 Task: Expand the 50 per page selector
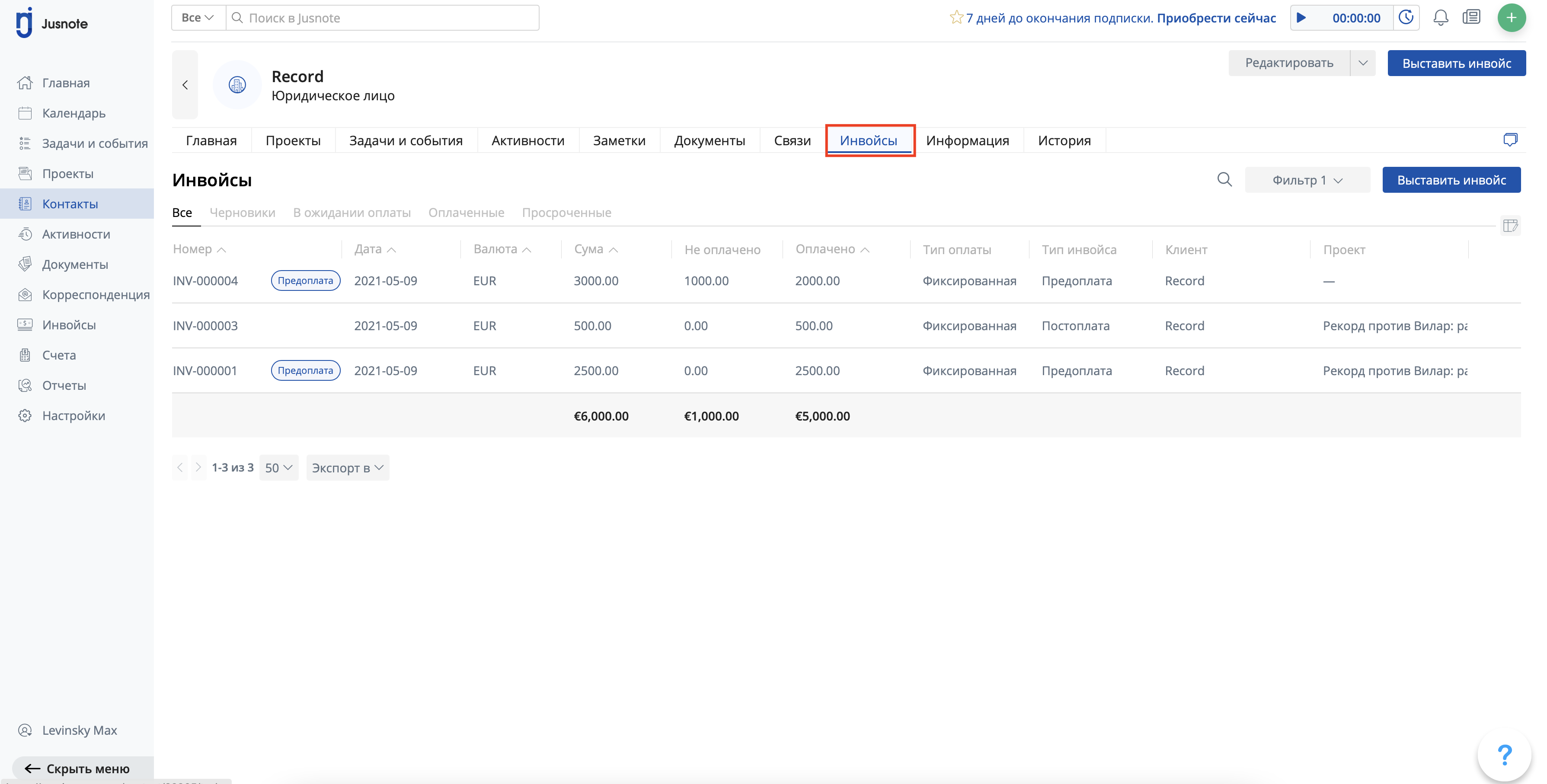point(278,468)
